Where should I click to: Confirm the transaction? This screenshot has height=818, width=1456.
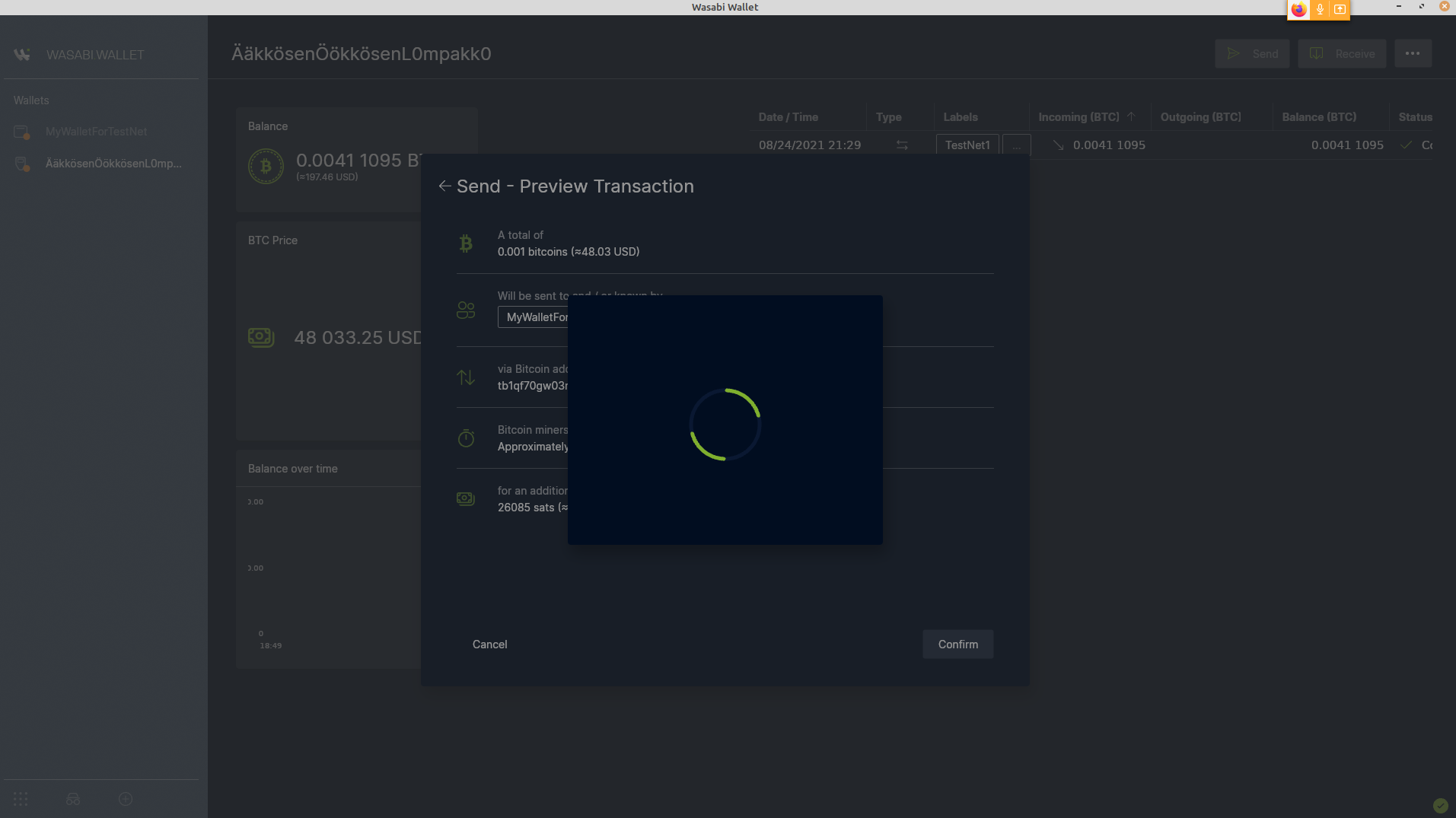point(958,645)
